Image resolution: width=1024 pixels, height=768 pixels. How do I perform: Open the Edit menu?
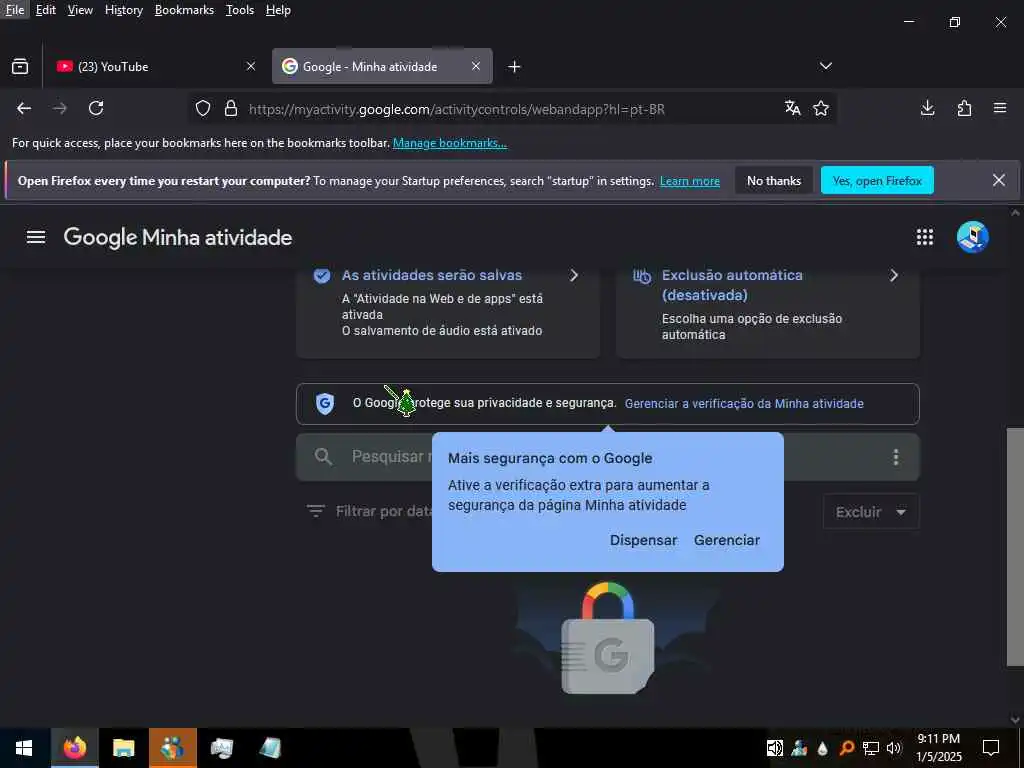click(46, 10)
